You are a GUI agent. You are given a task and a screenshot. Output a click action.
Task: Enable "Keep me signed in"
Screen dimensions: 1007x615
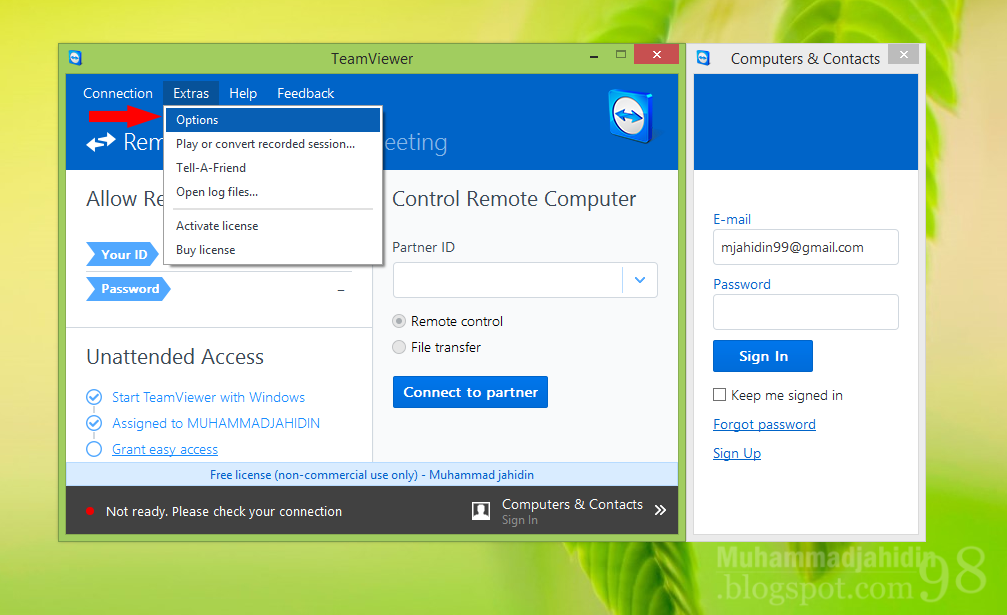point(719,395)
